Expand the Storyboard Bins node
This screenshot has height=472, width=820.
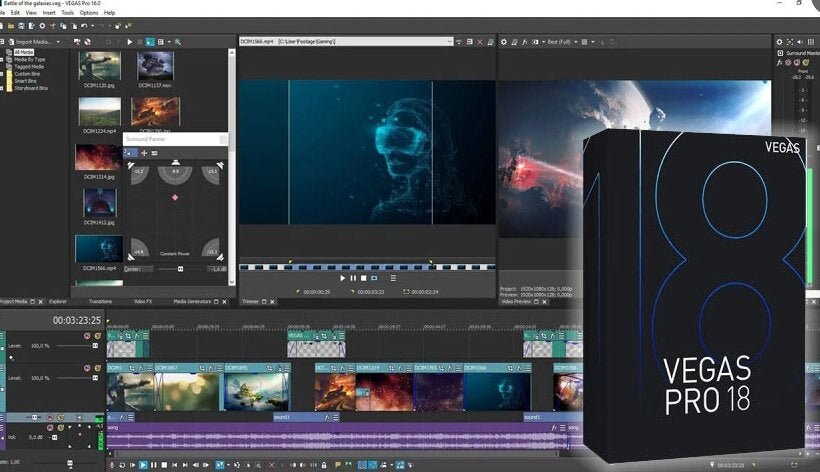point(2,88)
